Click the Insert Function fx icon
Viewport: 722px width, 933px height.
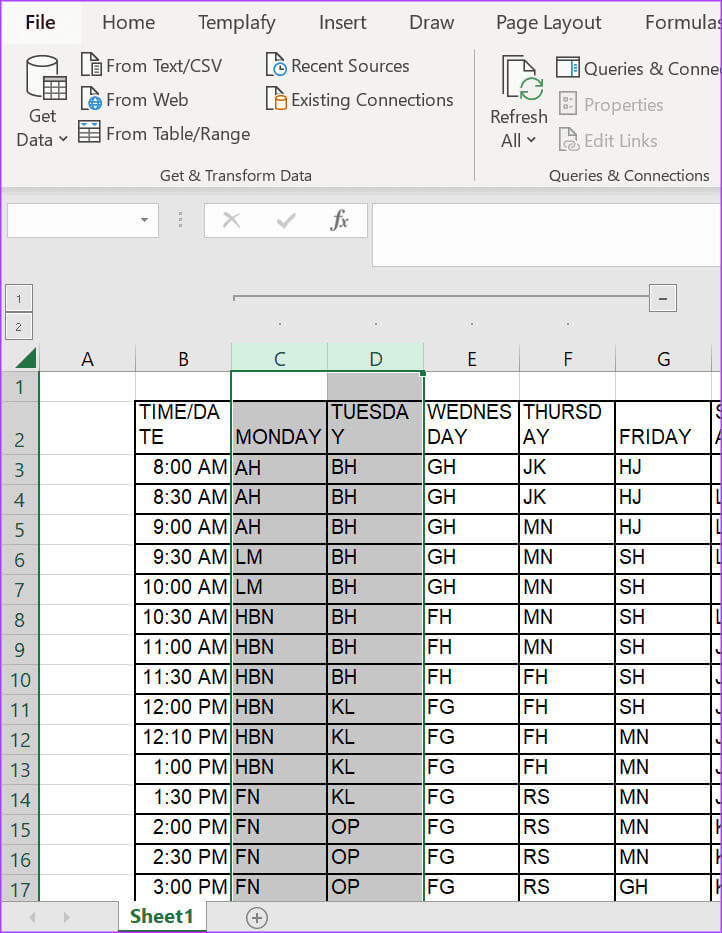[x=340, y=221]
